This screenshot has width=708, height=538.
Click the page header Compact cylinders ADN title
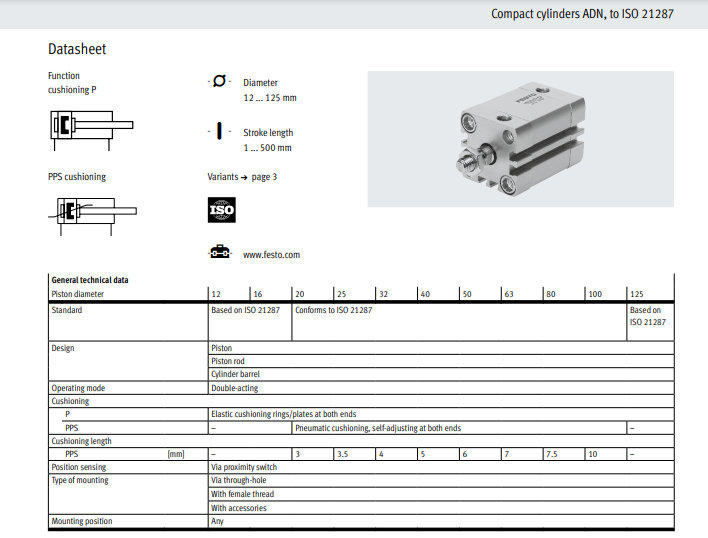point(582,14)
